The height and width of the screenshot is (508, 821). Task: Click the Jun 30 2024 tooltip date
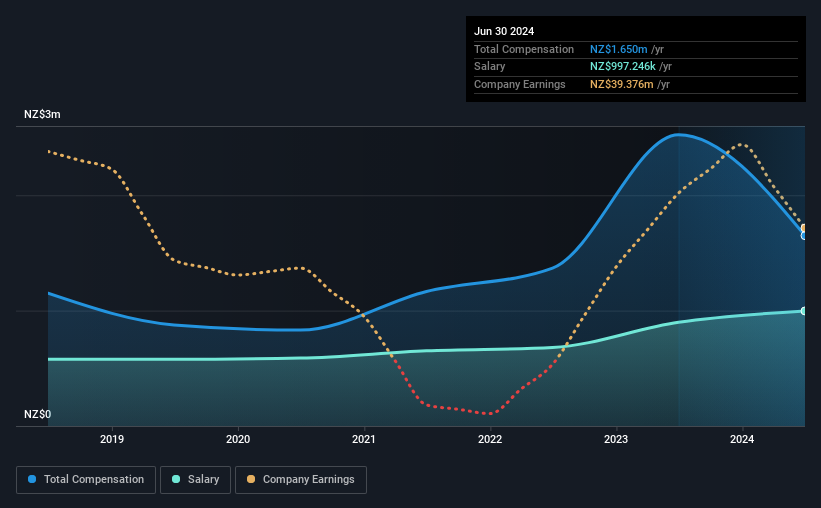[x=504, y=31]
